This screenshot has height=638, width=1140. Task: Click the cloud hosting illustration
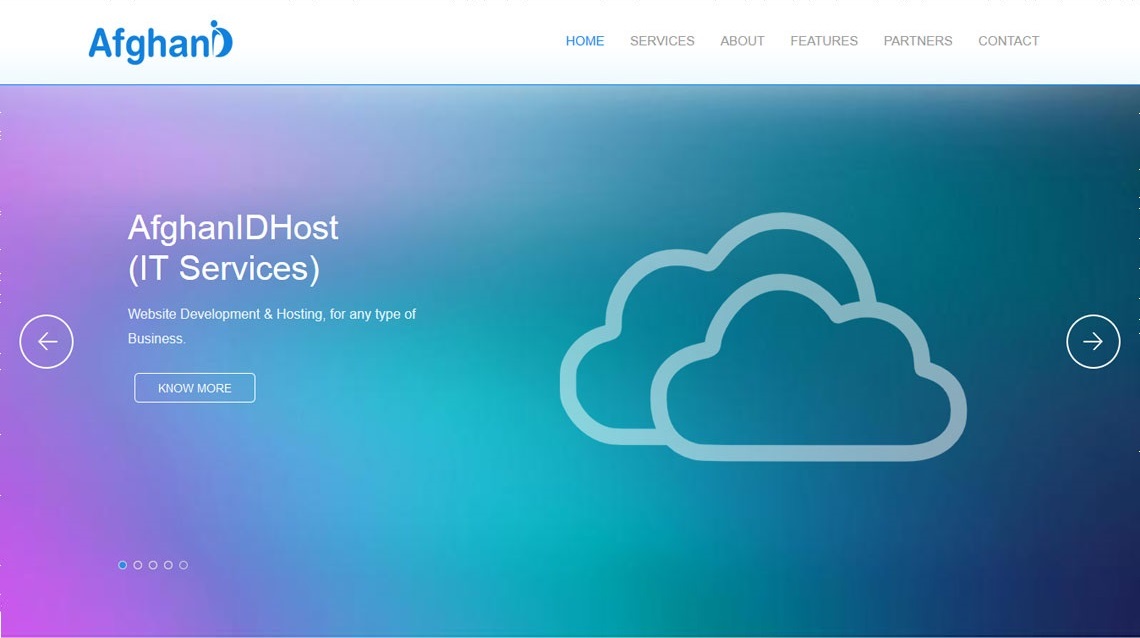(x=763, y=337)
